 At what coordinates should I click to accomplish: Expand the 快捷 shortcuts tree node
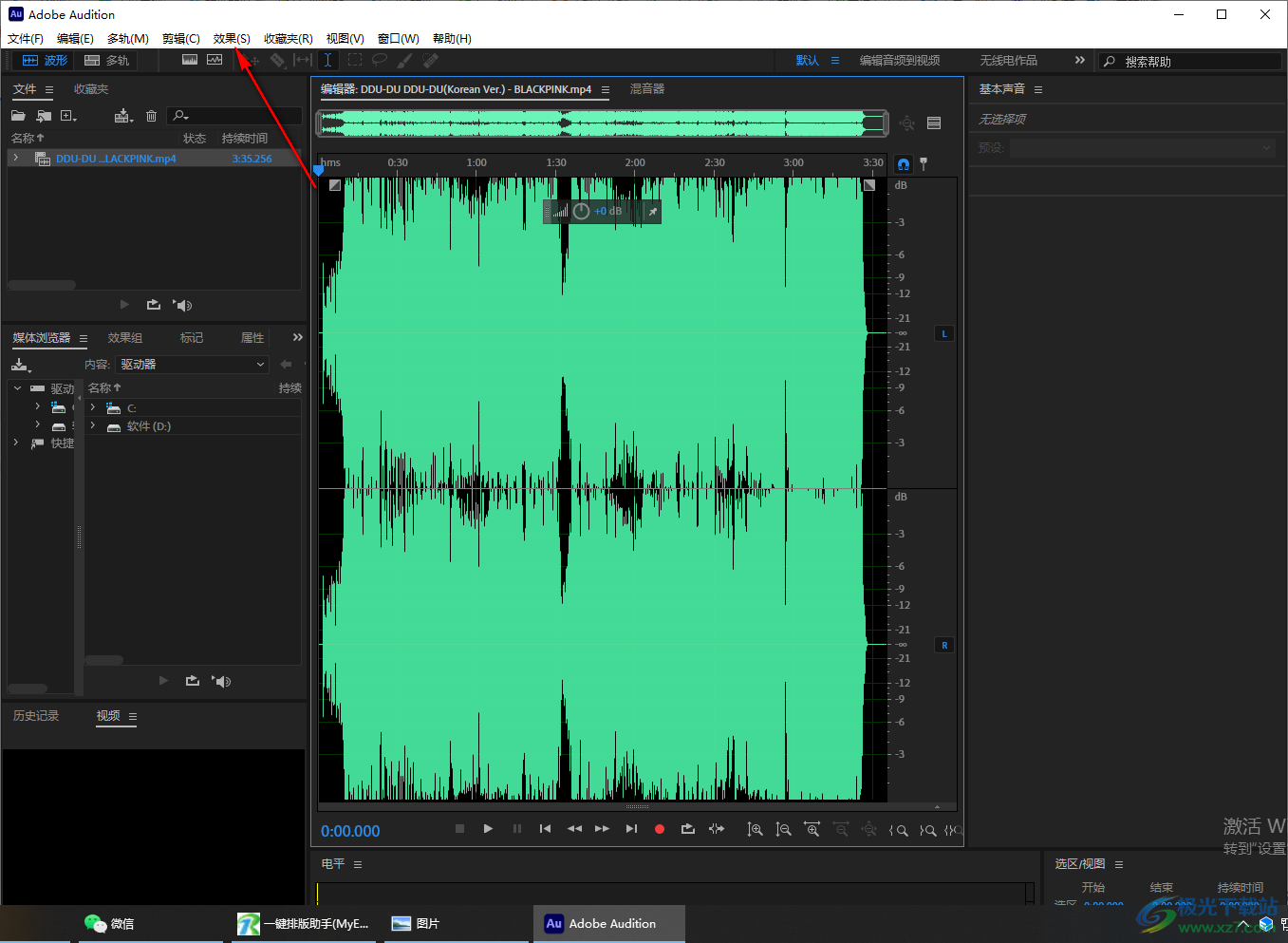pyautogui.click(x=16, y=443)
